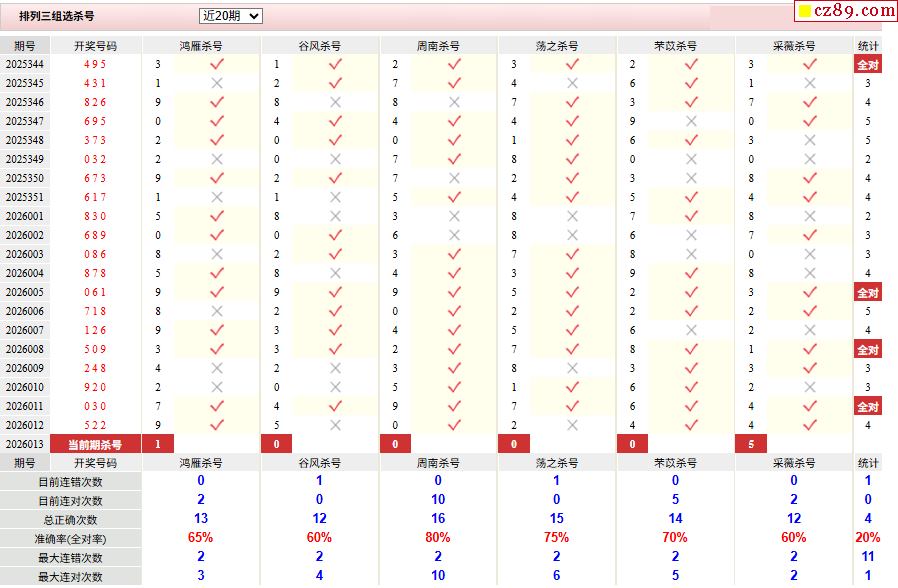Click 荡之杀号 cross mark in row 2026012
898x588 pixels.
[x=572, y=425]
